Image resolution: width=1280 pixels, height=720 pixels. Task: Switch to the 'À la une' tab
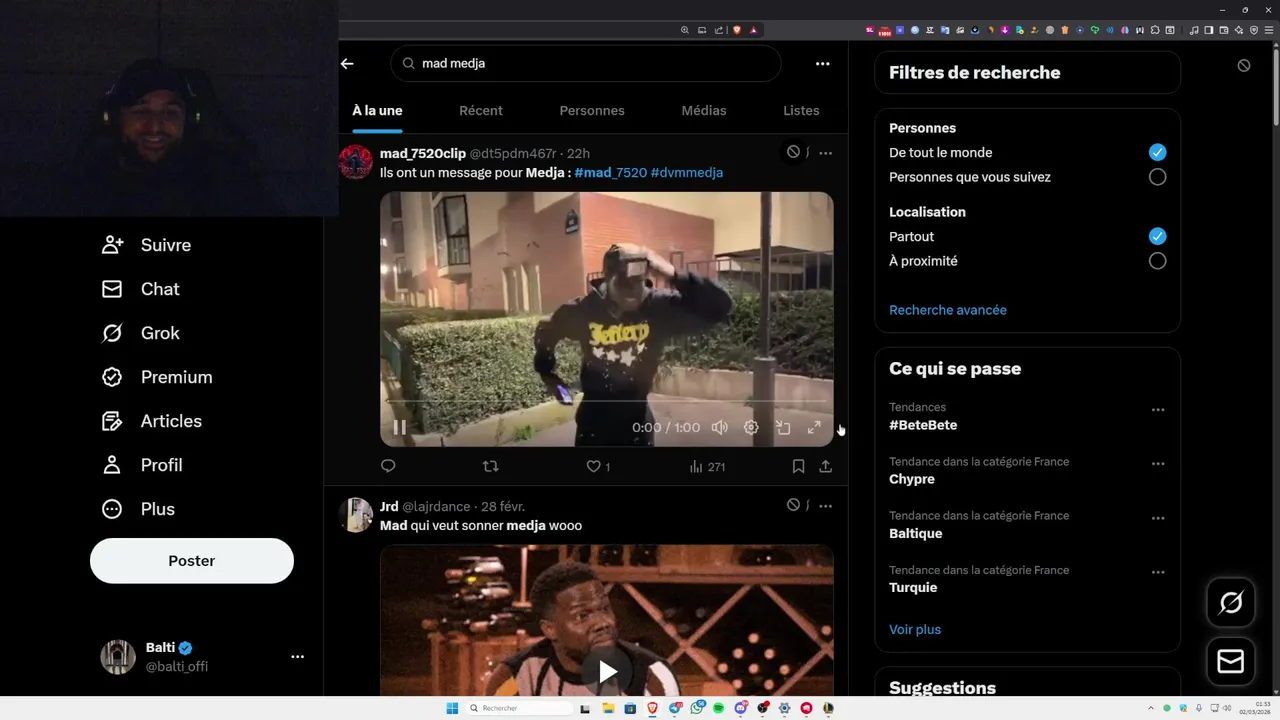(x=377, y=111)
